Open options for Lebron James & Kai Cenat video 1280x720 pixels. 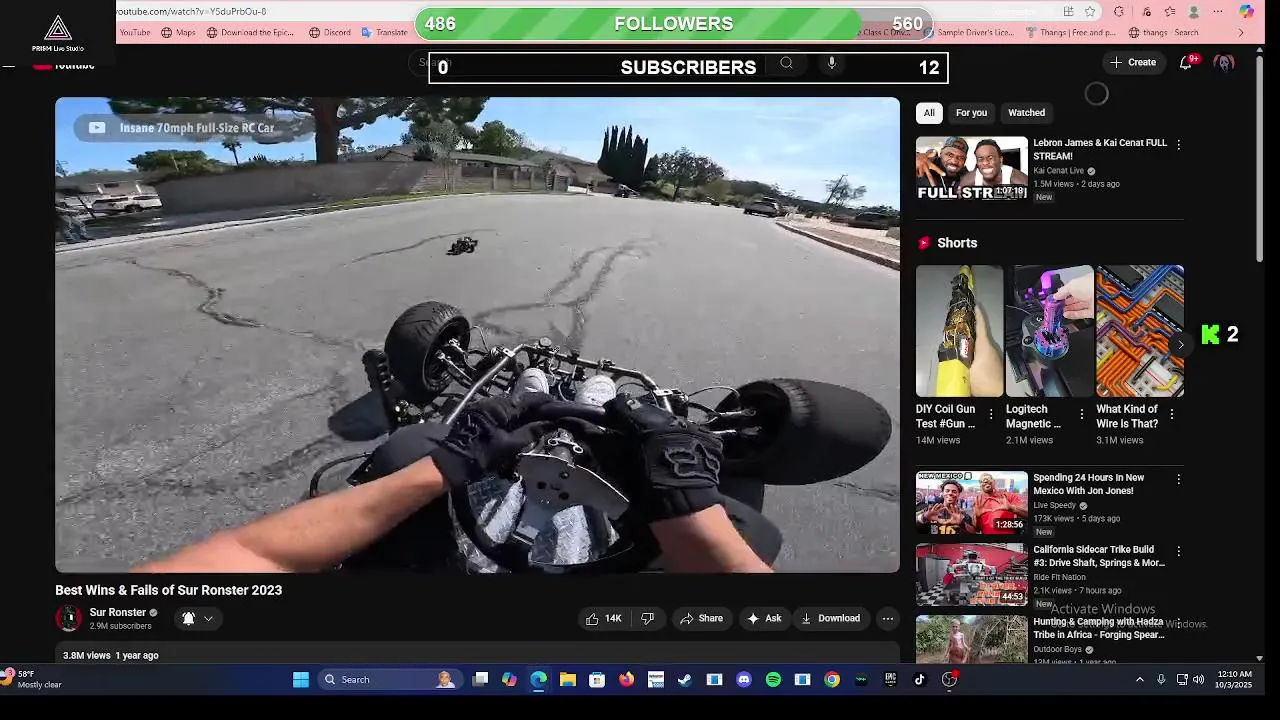pyautogui.click(x=1178, y=145)
